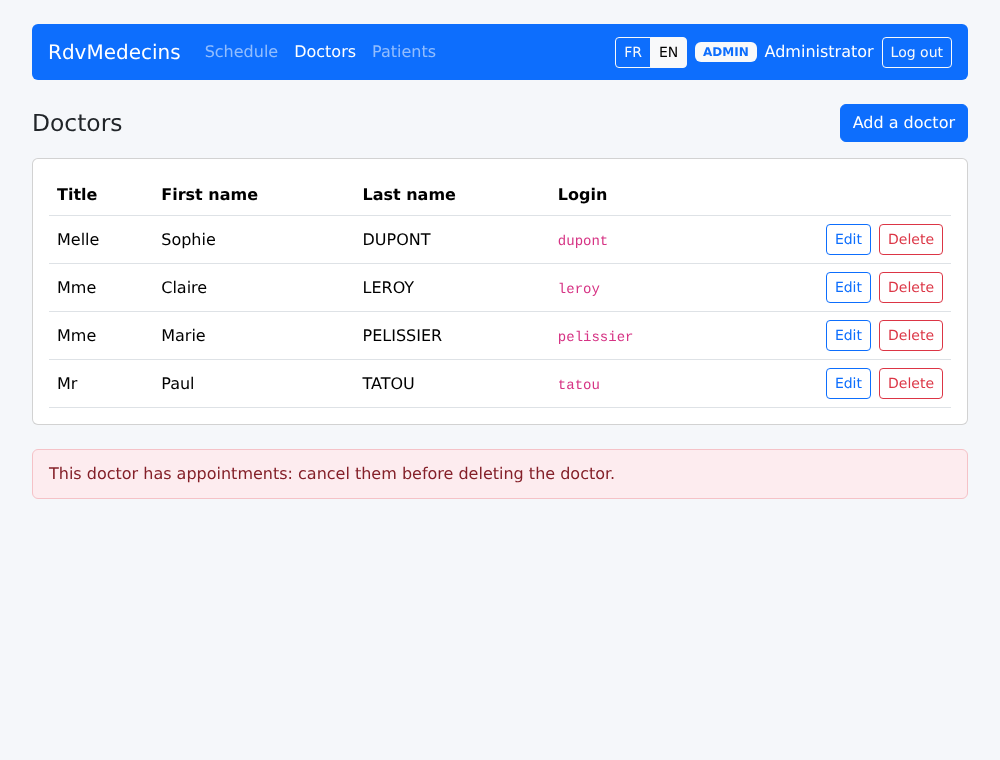Click the Administrator user name
The width and height of the screenshot is (1000, 760).
click(x=819, y=52)
